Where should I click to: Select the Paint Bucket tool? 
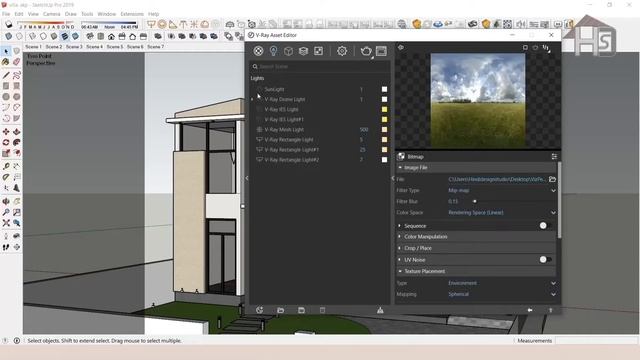click(6, 62)
